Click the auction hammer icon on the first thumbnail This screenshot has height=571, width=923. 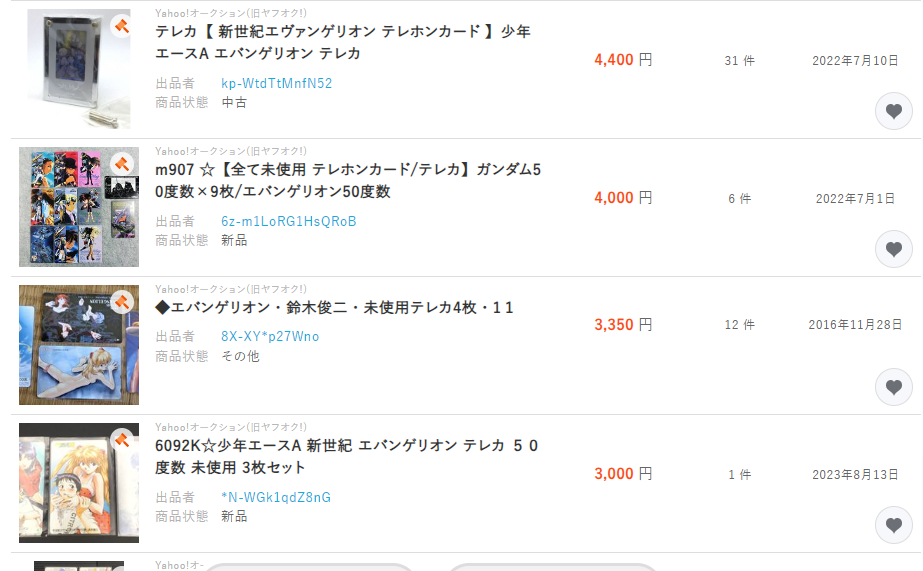122,26
